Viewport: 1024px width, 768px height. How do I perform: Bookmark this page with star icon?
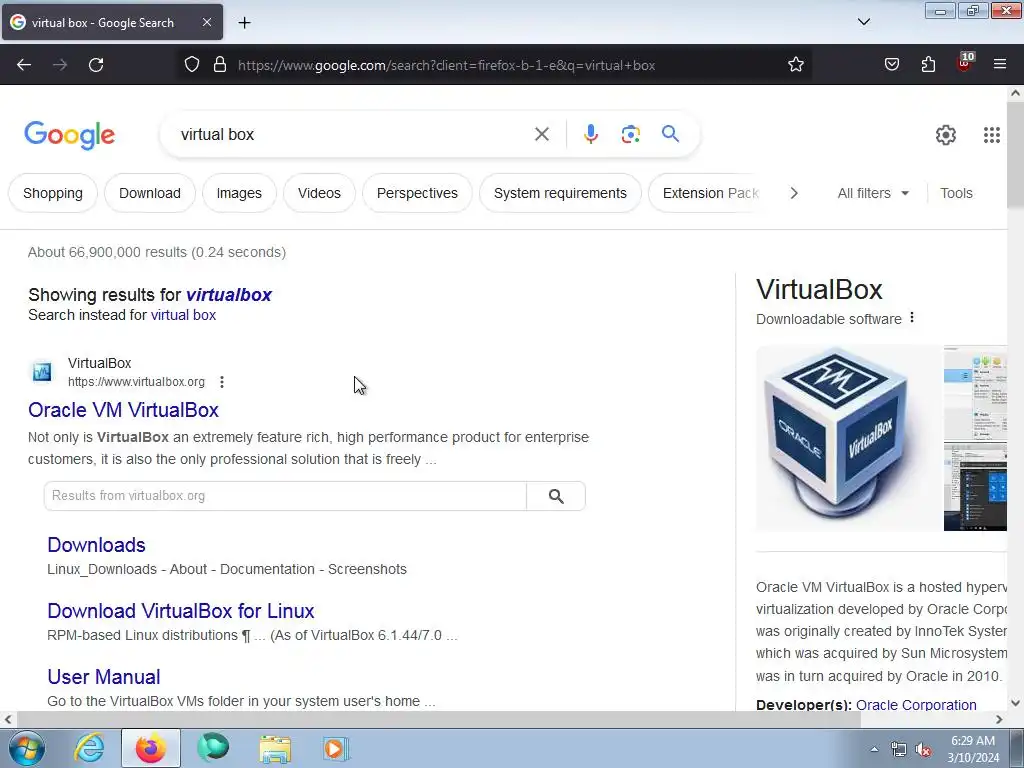[x=795, y=64]
